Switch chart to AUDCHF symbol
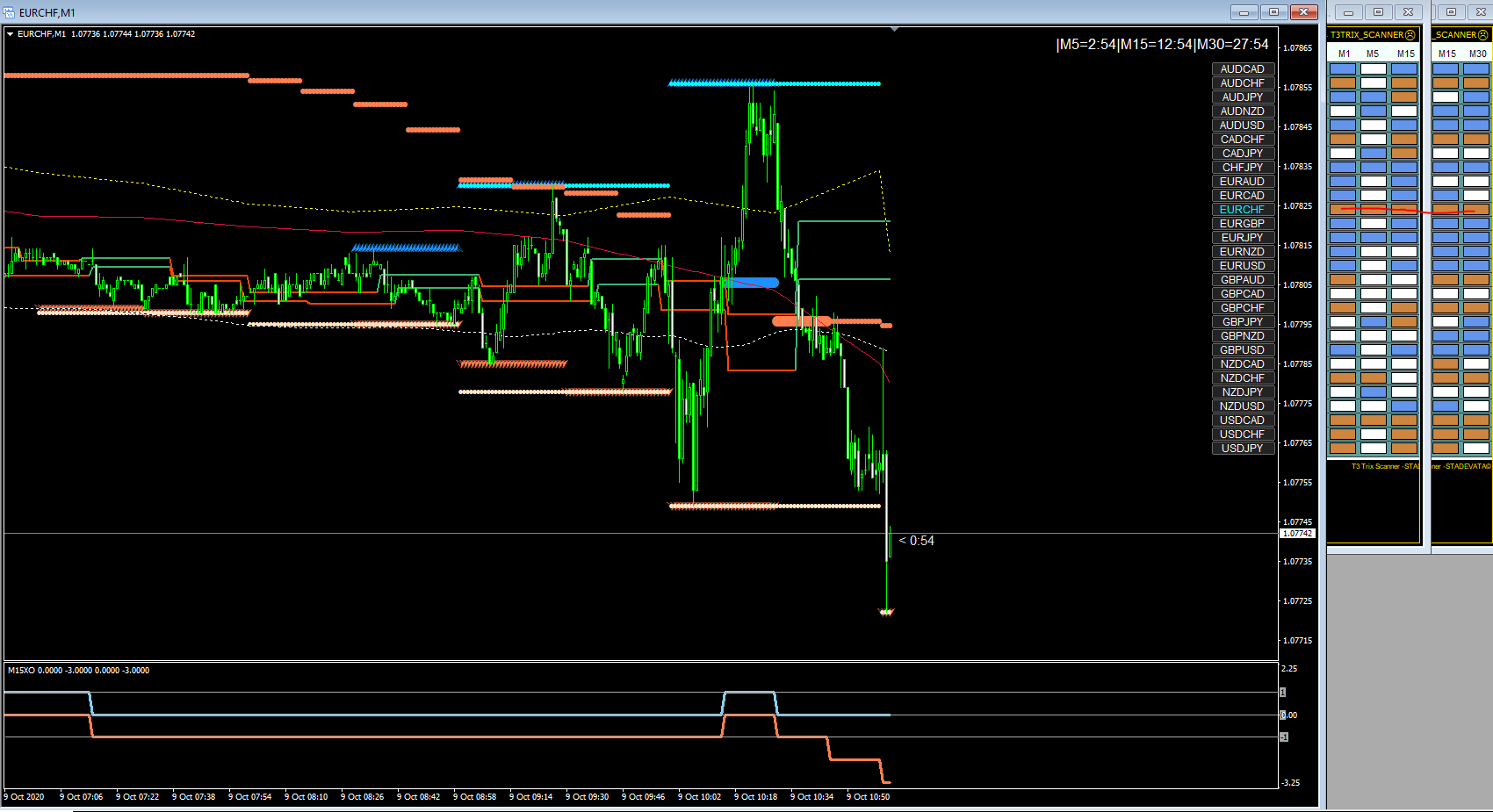The height and width of the screenshot is (812, 1493). (x=1243, y=83)
